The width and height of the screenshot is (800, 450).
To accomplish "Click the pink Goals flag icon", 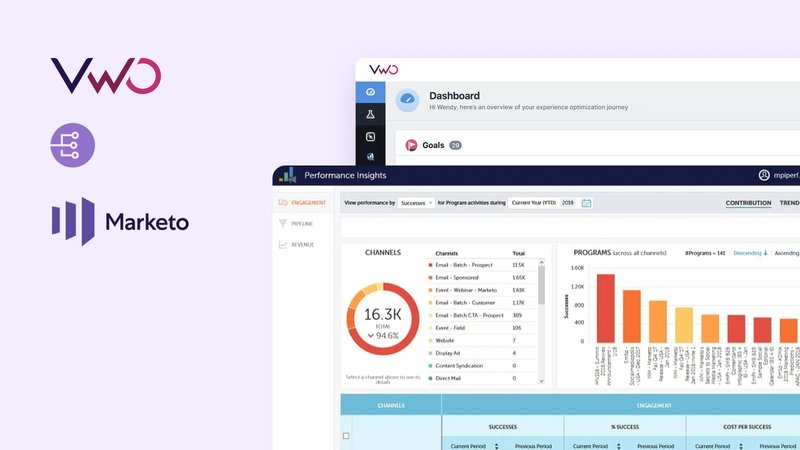I will 411,145.
